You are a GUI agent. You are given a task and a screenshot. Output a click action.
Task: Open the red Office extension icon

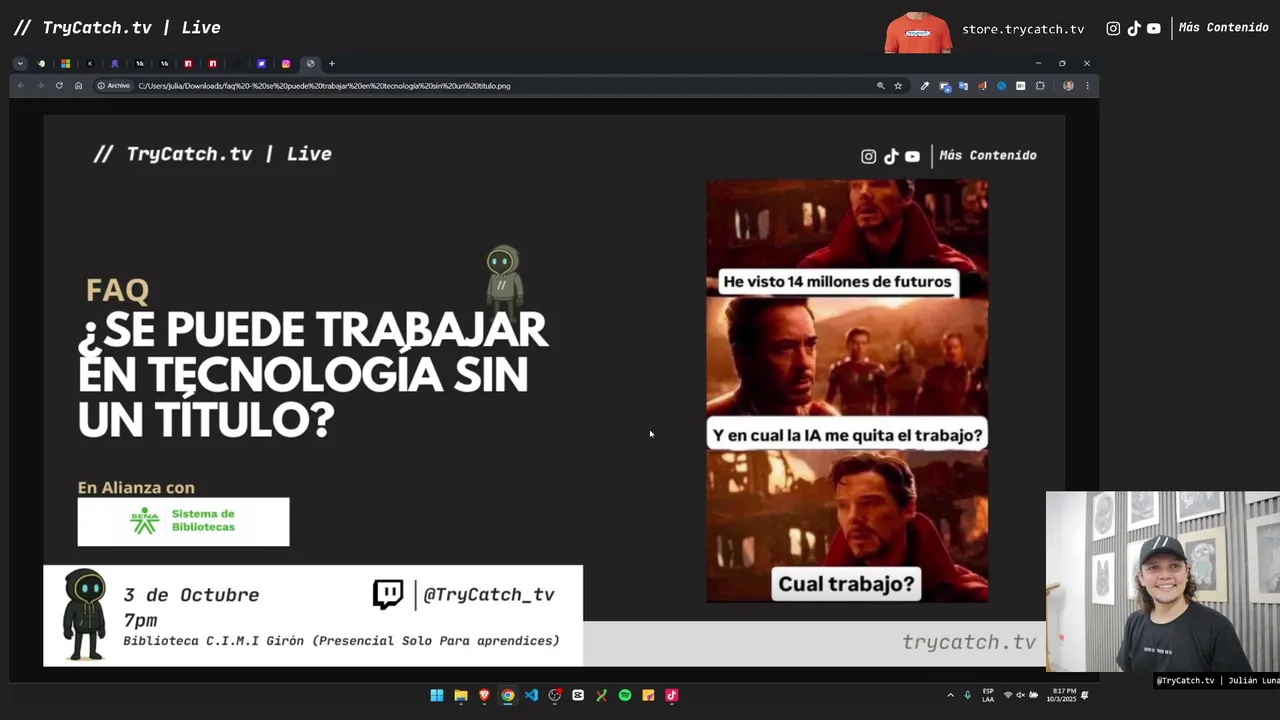[x=982, y=86]
